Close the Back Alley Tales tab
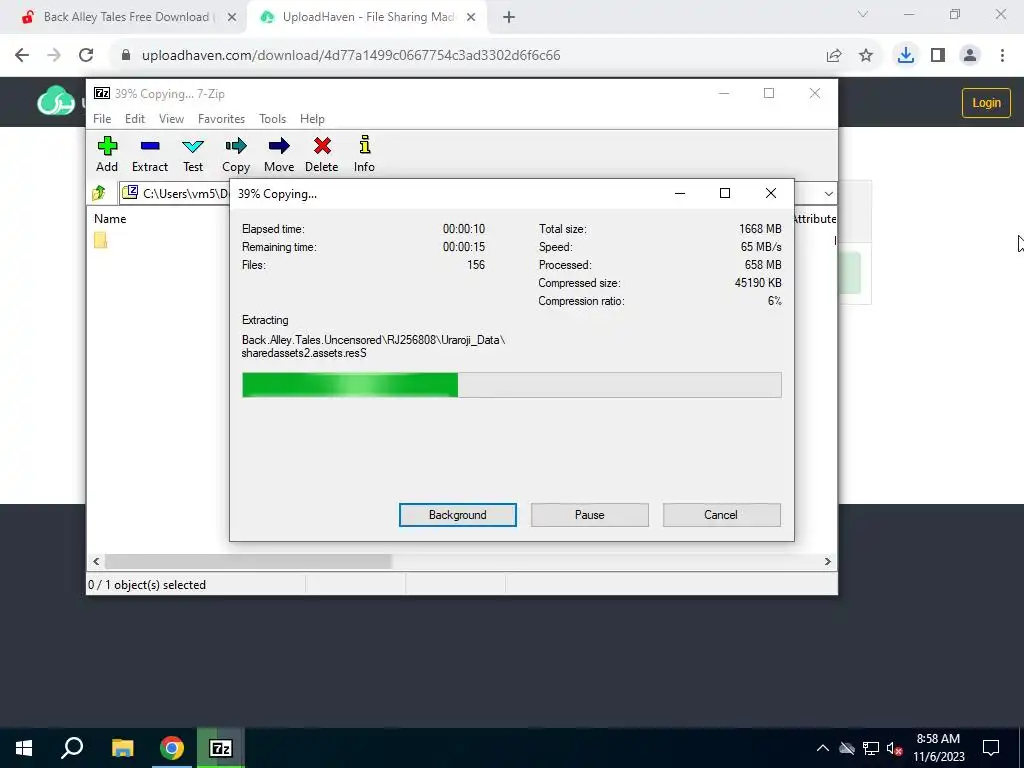The image size is (1024, 768). 231,17
